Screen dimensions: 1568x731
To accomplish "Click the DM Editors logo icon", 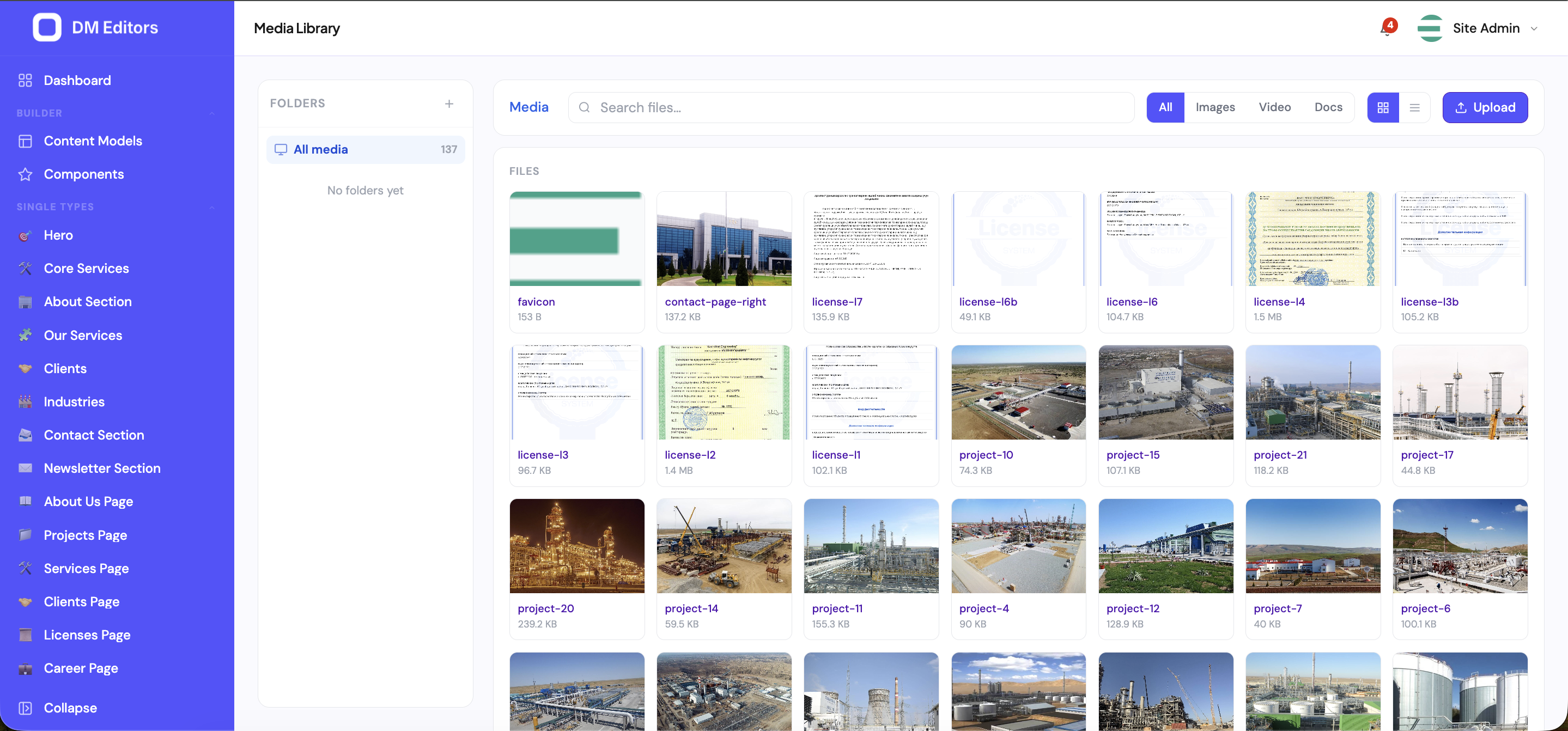I will [x=47, y=27].
